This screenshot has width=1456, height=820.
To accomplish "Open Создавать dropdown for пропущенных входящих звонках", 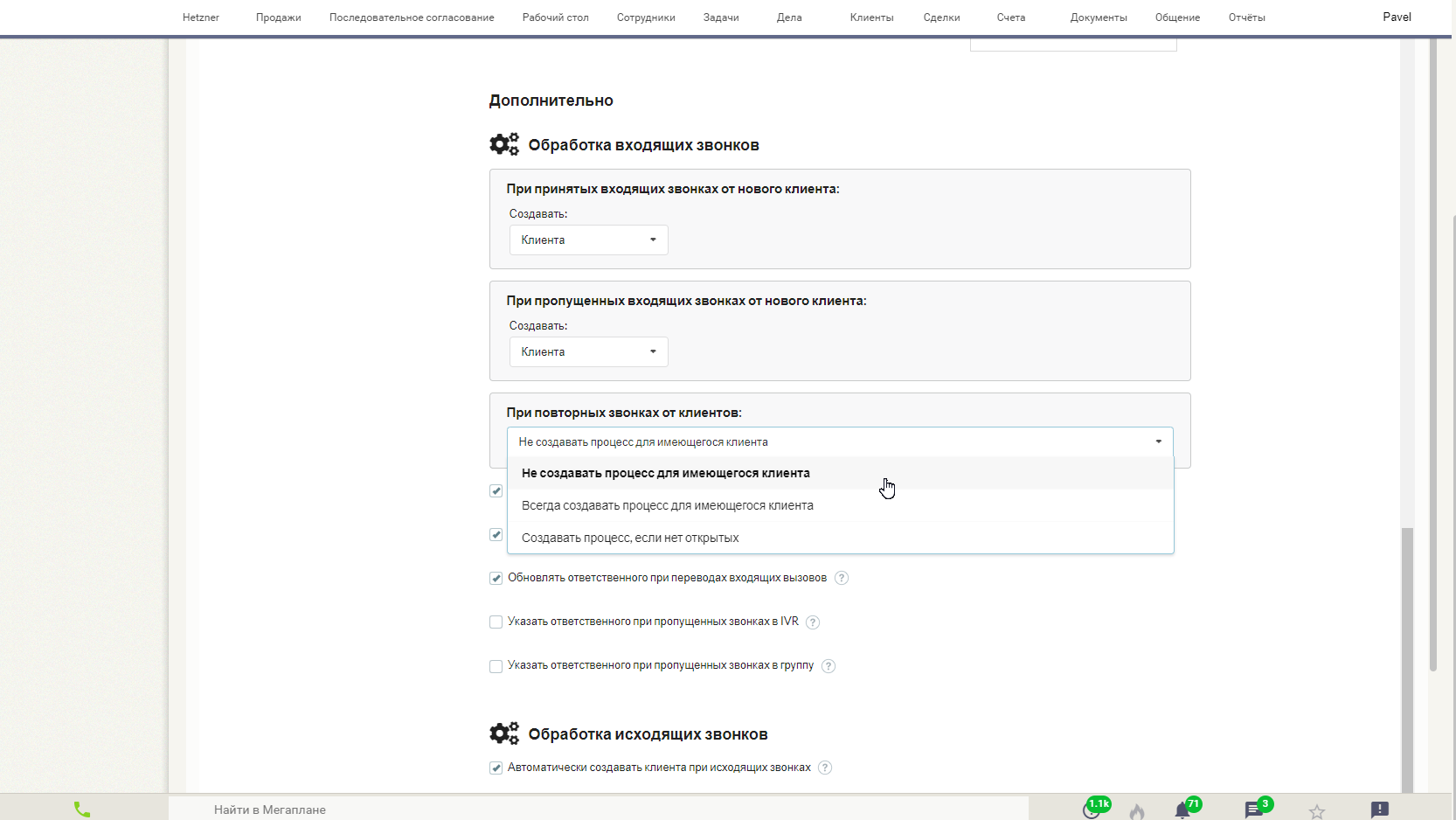I will pos(588,351).
